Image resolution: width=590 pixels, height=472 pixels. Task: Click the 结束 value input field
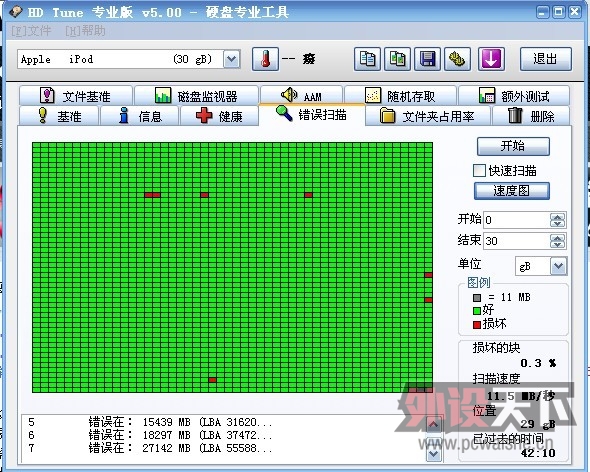point(517,241)
